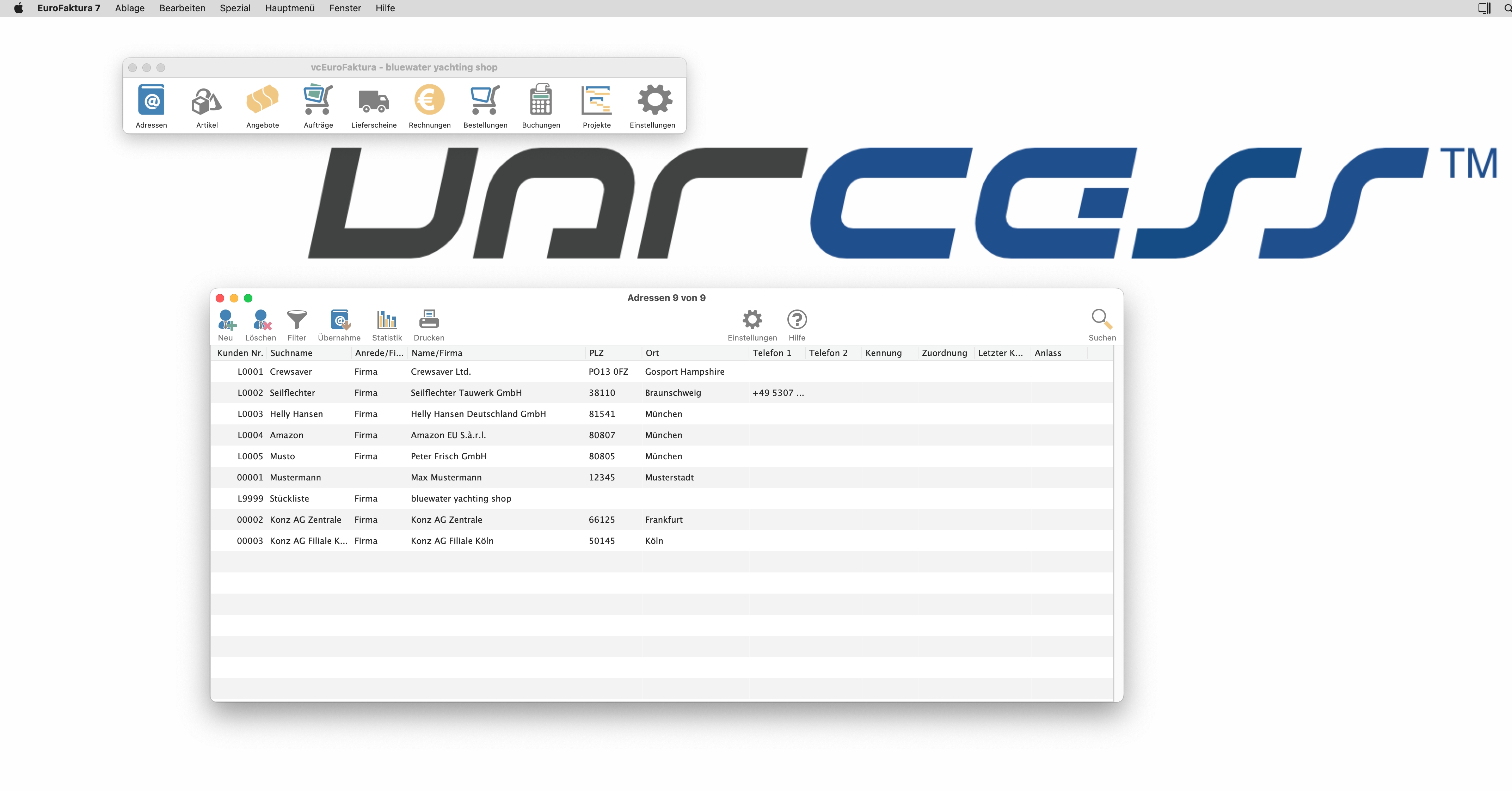This screenshot has width=1512, height=791.
Task: Open the Adressen module icon
Action: [x=152, y=100]
